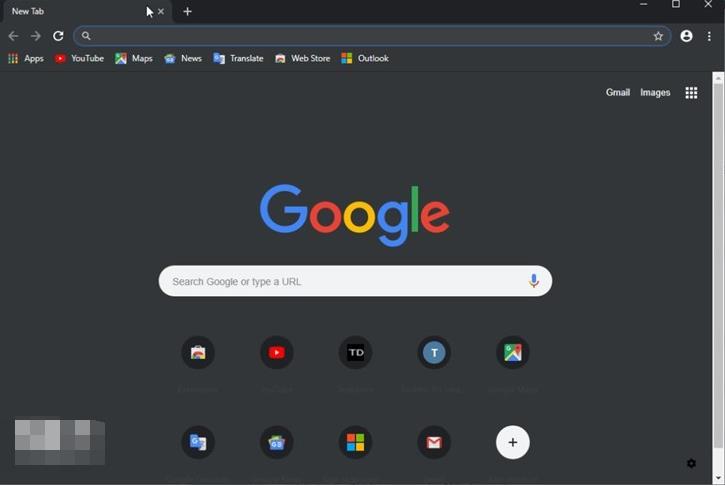Image resolution: width=725 pixels, height=486 pixels.
Task: Open the Apps bookmark
Action: coord(26,58)
